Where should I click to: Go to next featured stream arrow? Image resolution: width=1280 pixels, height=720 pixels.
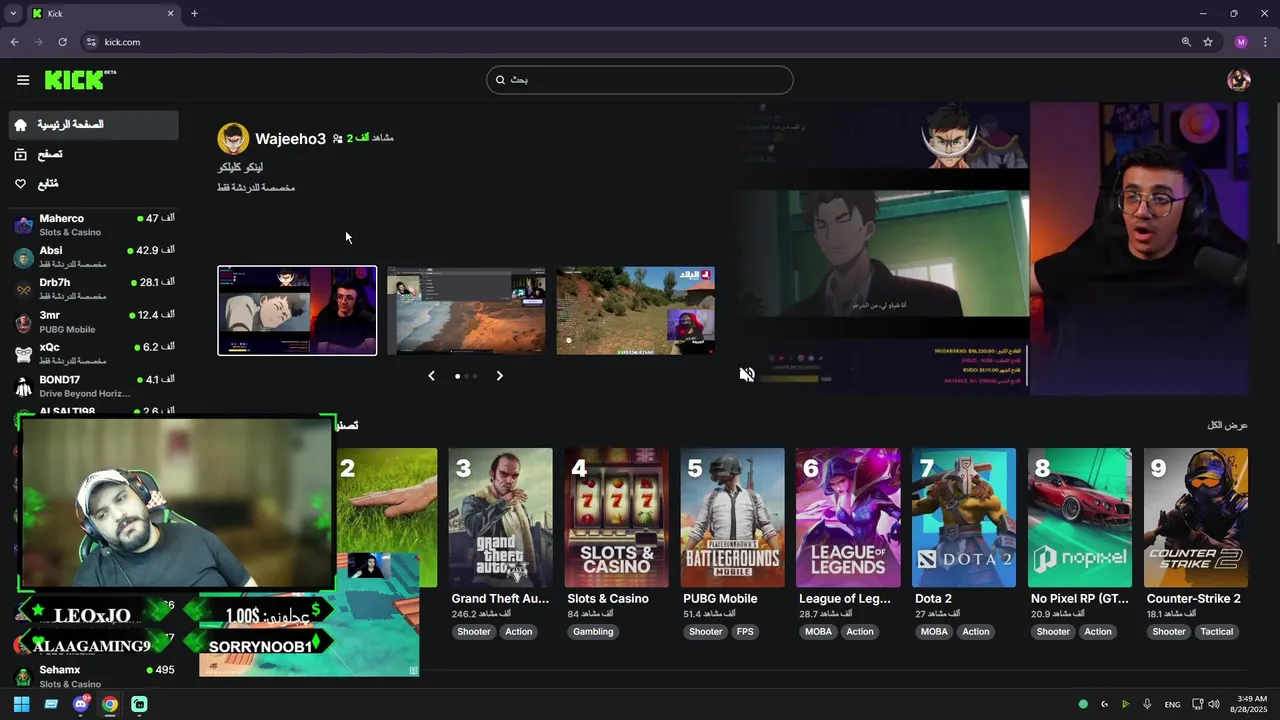[500, 376]
